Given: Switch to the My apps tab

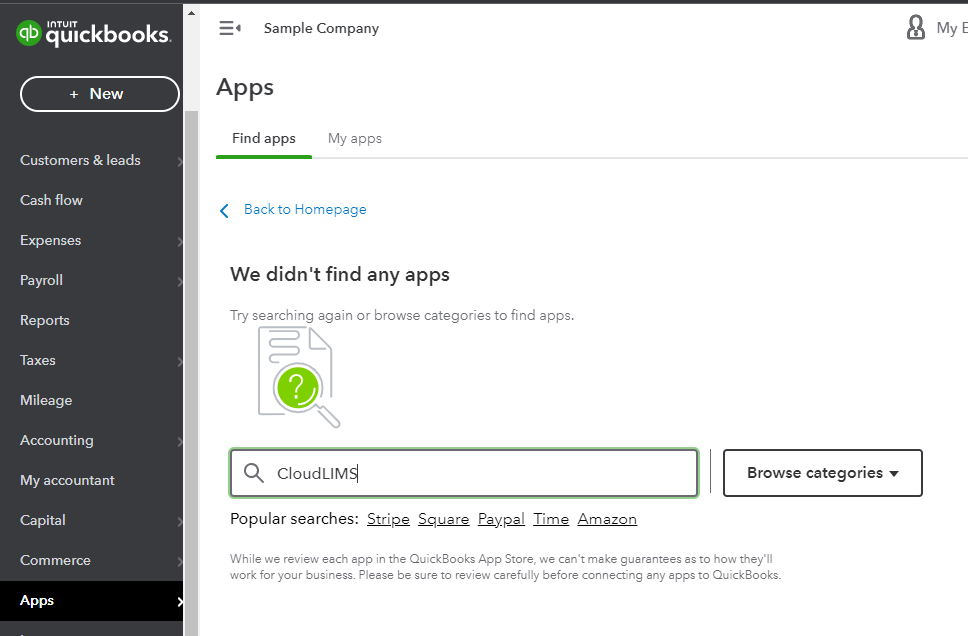Looking at the screenshot, I should pyautogui.click(x=354, y=138).
